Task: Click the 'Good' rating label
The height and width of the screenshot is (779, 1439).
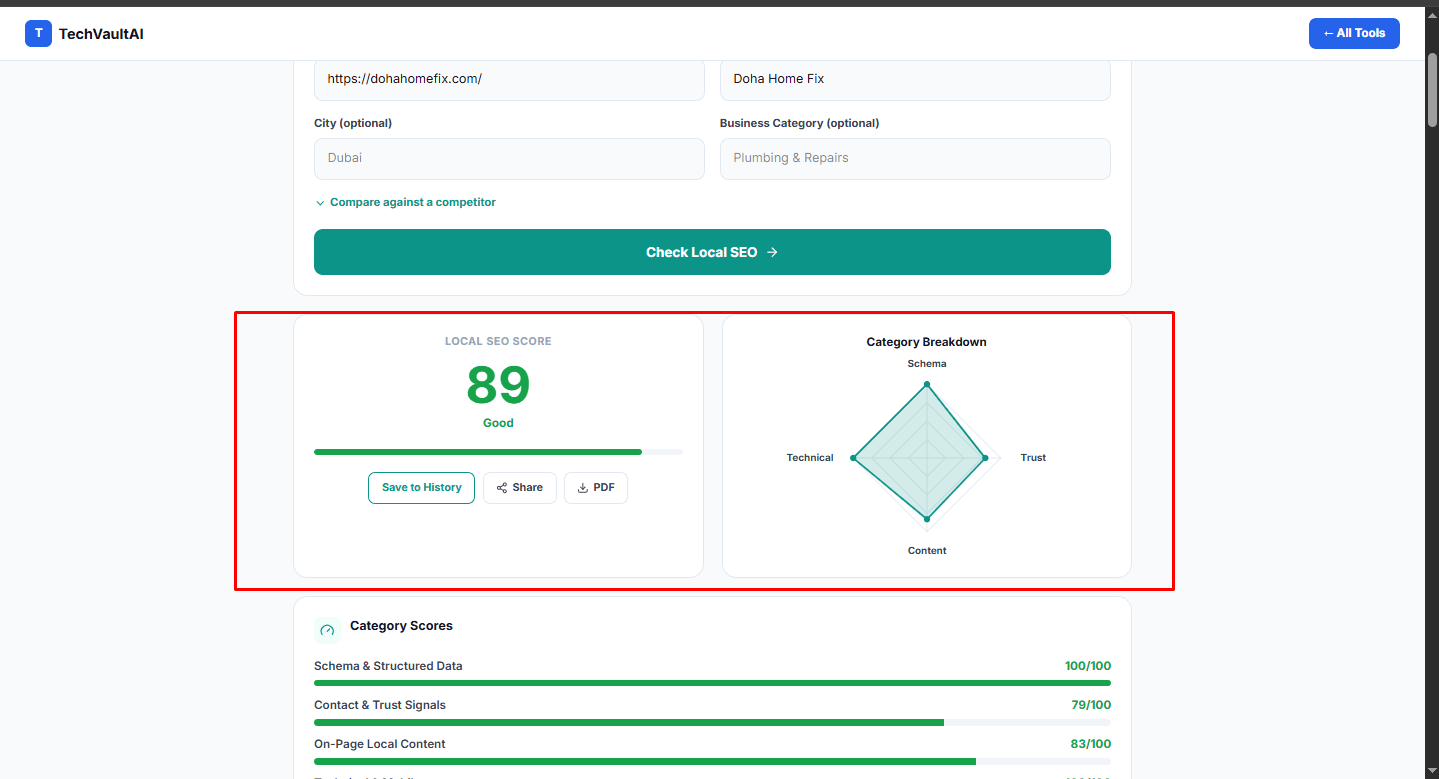Action: pyautogui.click(x=498, y=423)
